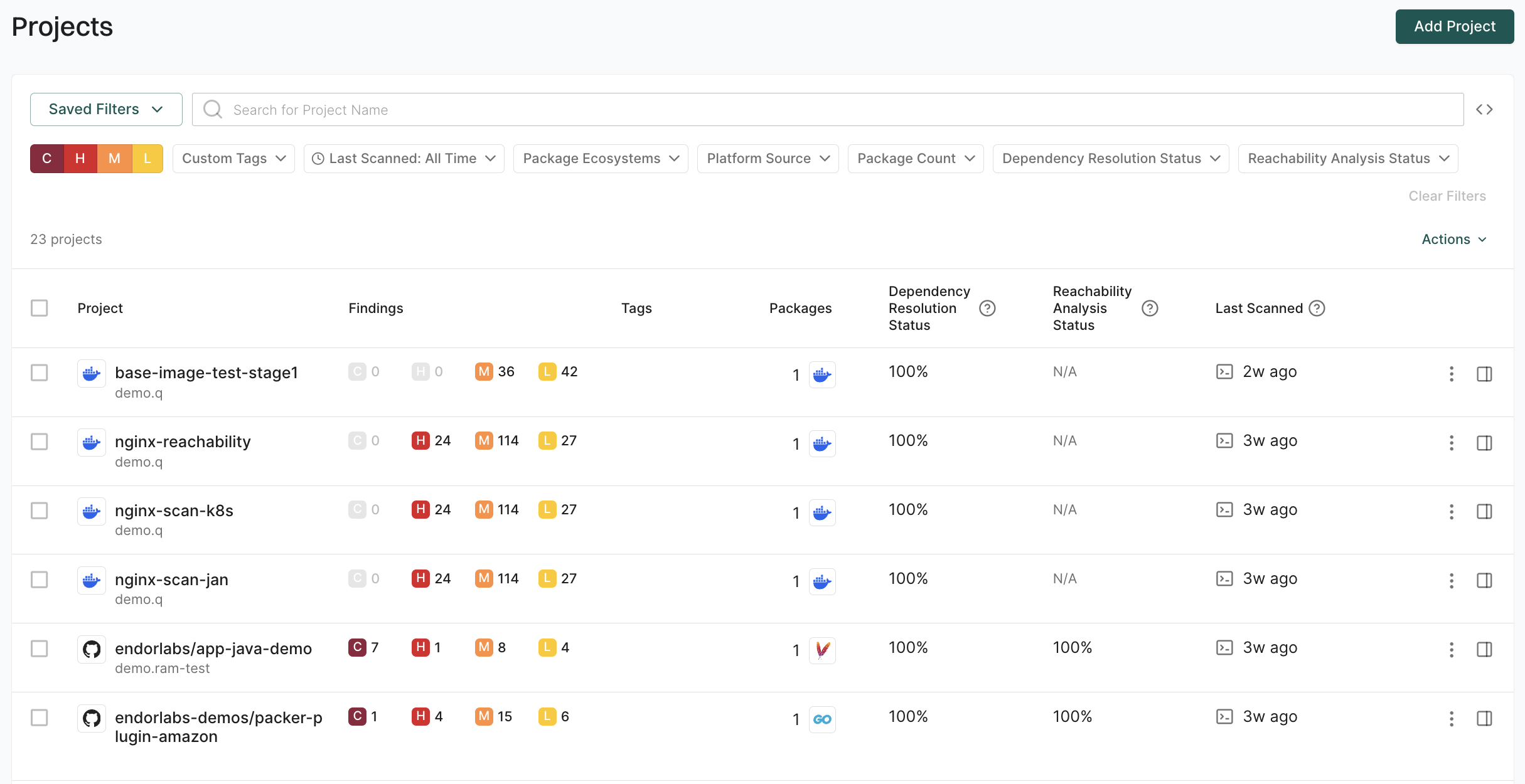The height and width of the screenshot is (784, 1525).
Task: Open the Saved Filters dropdown
Action: tap(106, 109)
